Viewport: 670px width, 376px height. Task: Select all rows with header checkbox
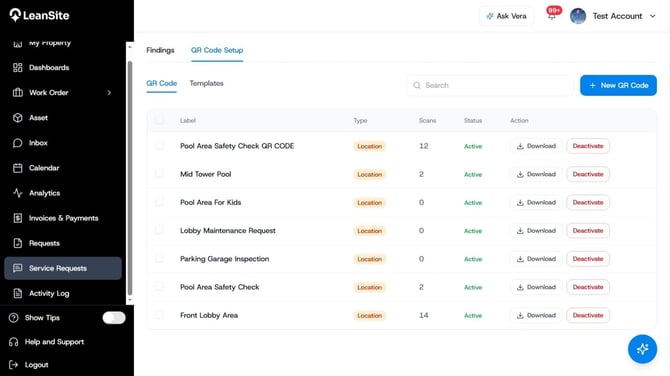coord(159,120)
